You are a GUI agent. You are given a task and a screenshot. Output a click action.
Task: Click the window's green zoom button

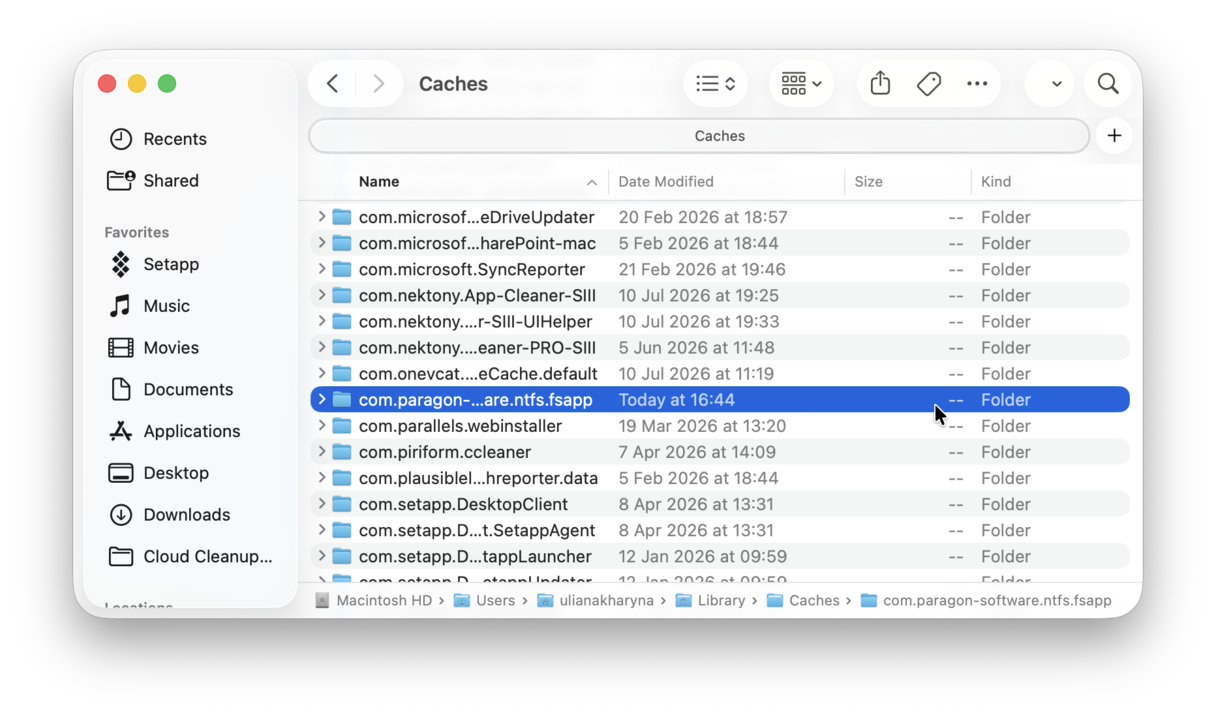click(167, 84)
